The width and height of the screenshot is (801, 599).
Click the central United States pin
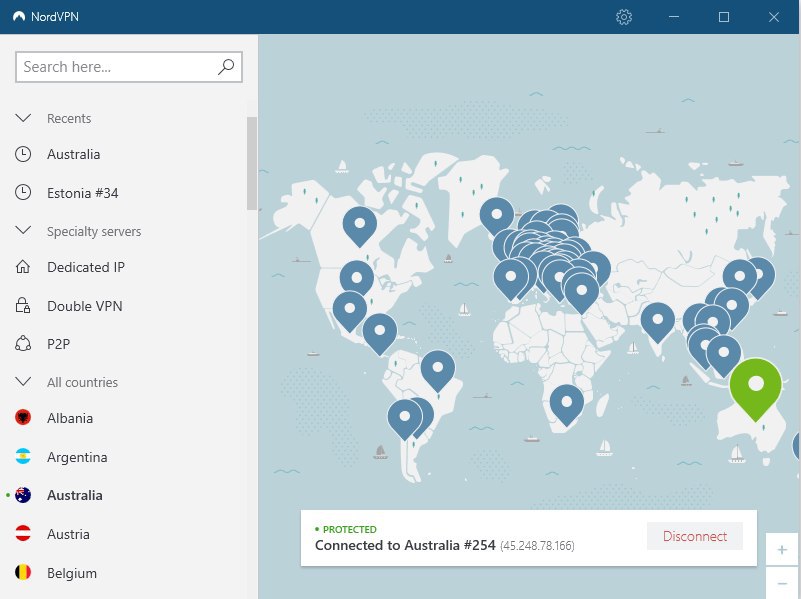pos(357,280)
